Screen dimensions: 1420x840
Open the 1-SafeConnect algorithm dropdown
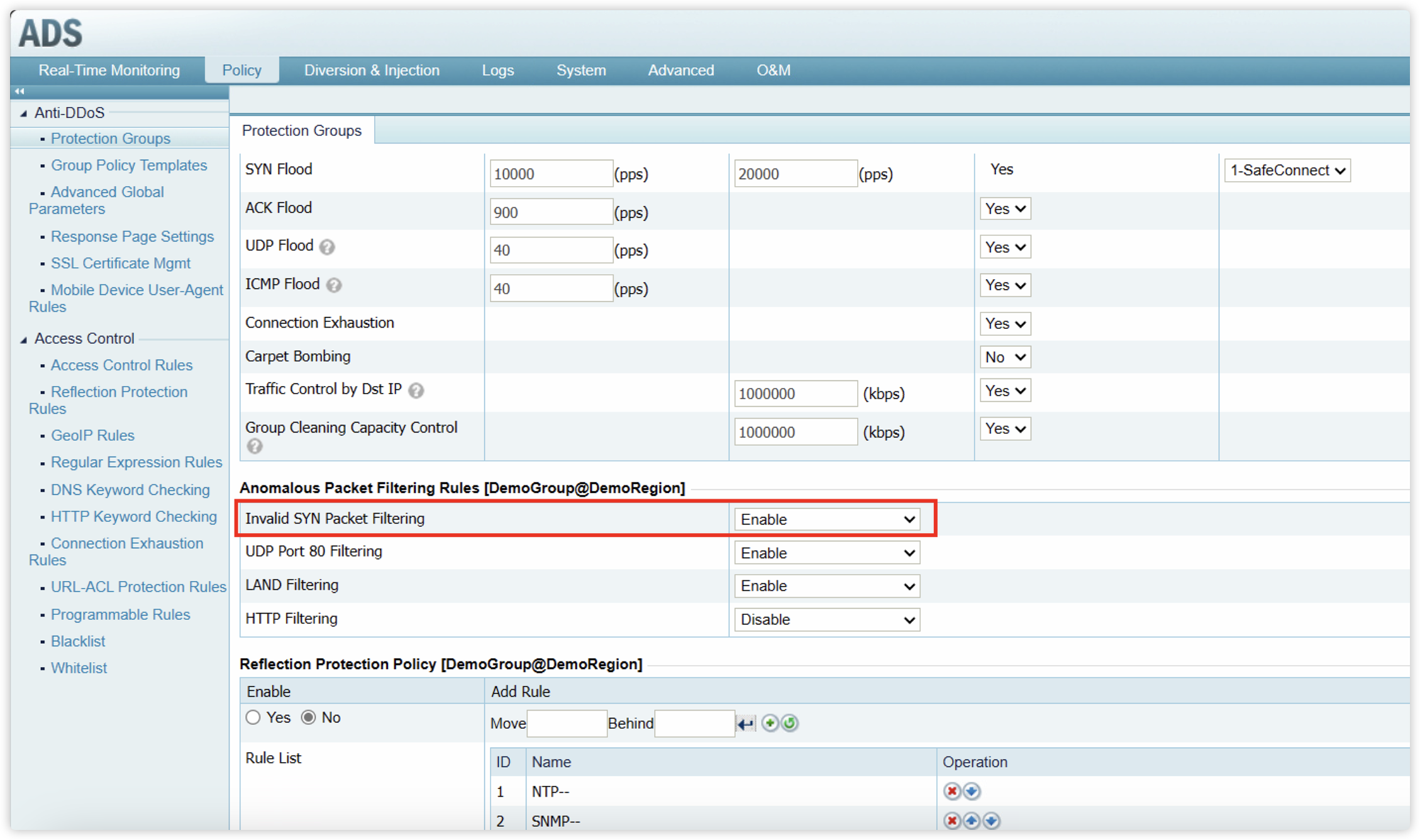point(1287,170)
